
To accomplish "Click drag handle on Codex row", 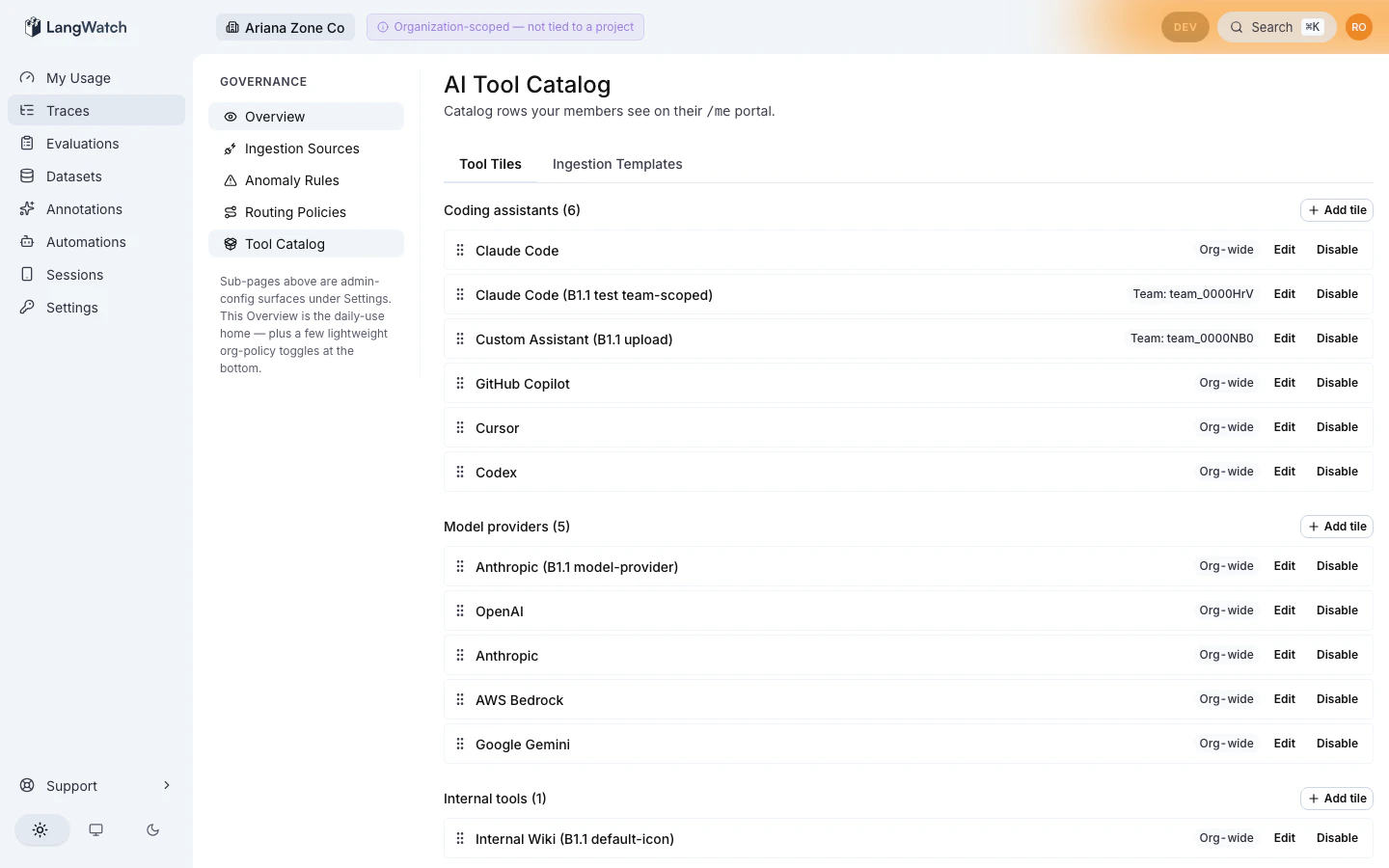I will pyautogui.click(x=460, y=472).
